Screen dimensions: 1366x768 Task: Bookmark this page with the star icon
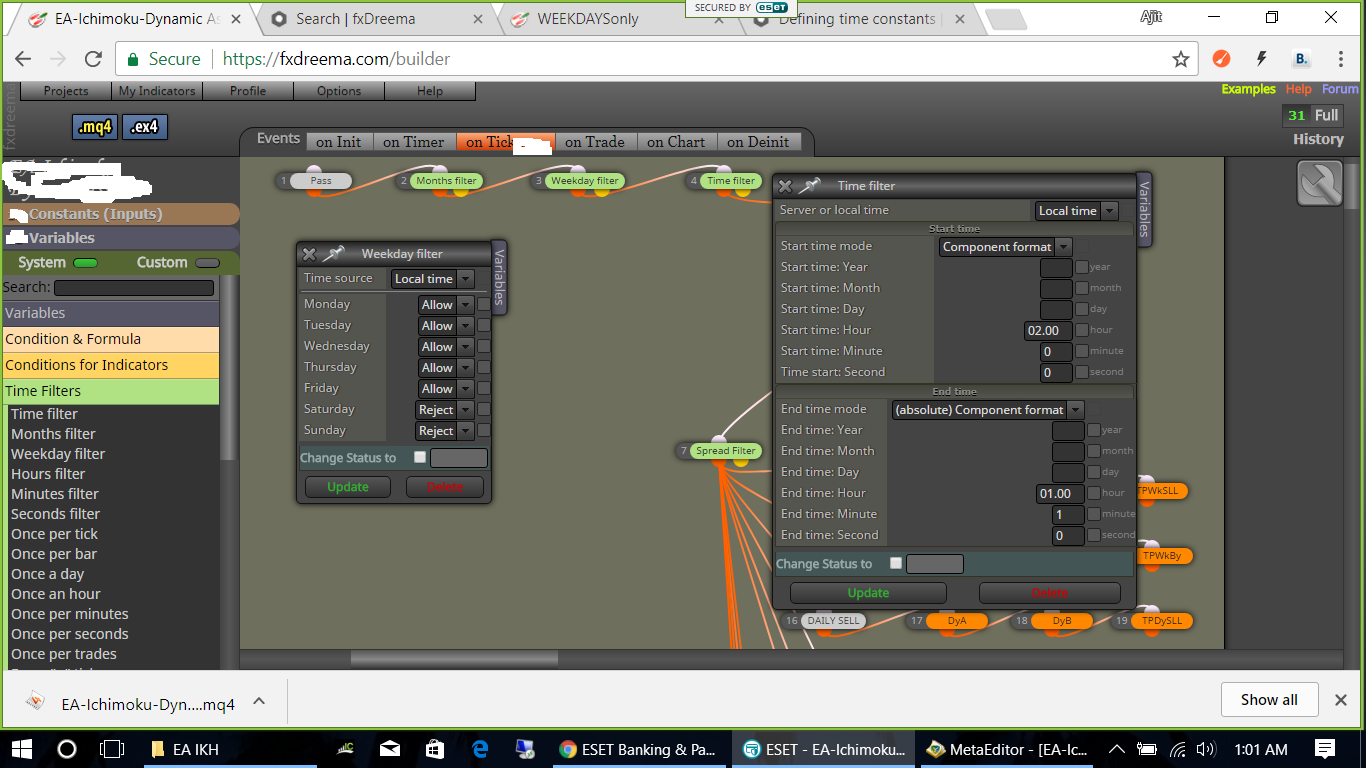point(1181,59)
